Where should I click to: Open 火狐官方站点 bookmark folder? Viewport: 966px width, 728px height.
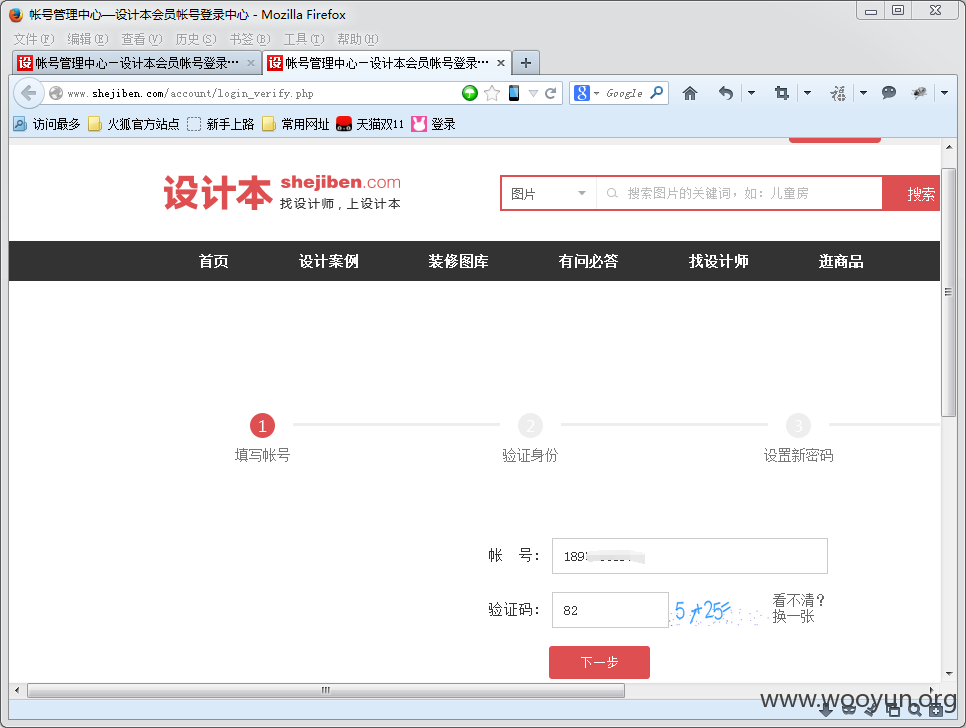click(134, 124)
